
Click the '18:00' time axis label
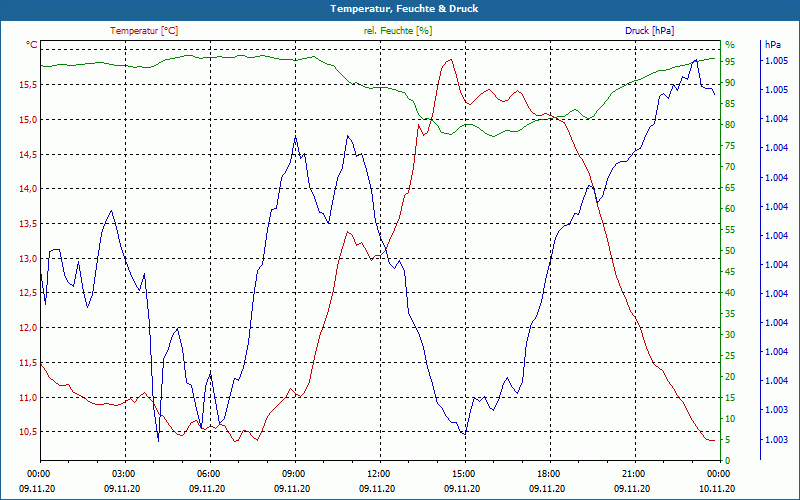coord(548,474)
